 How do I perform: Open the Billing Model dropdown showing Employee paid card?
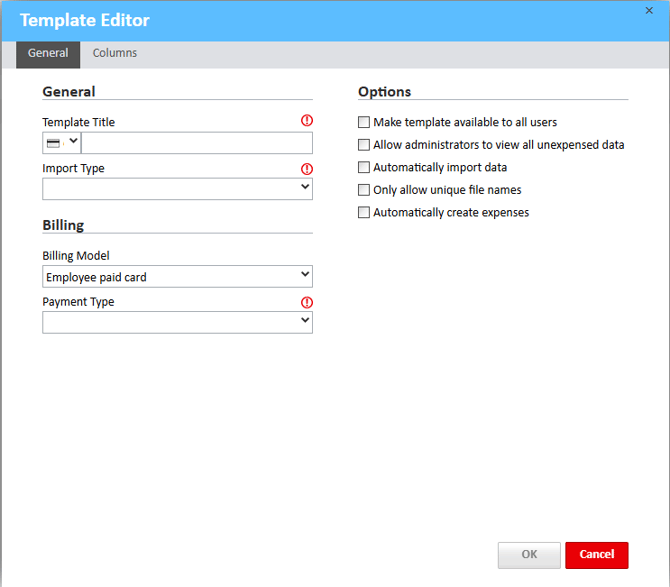(x=177, y=276)
